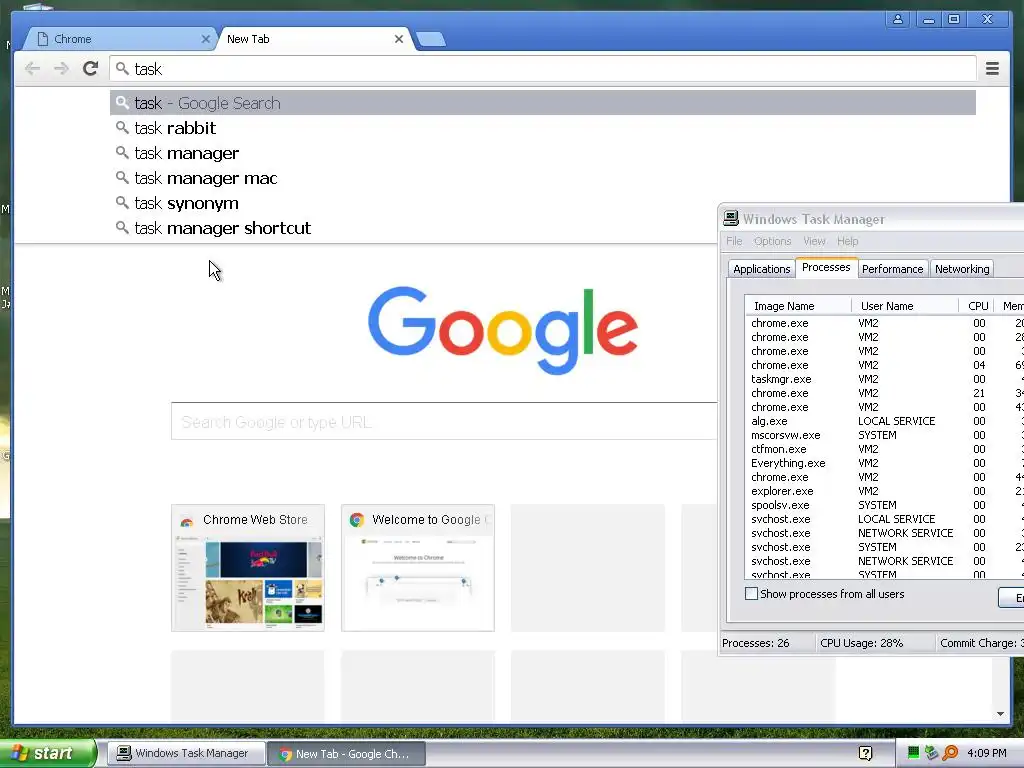Click the Windows Start button
1024x768 pixels.
(x=48, y=753)
